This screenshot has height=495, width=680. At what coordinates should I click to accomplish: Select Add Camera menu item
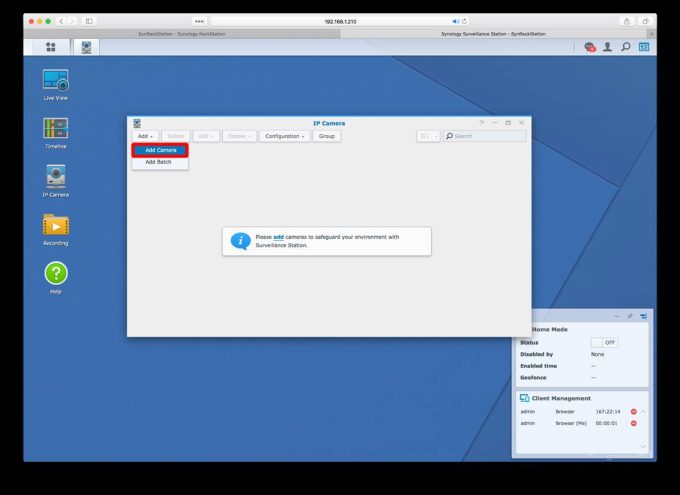tap(160, 150)
